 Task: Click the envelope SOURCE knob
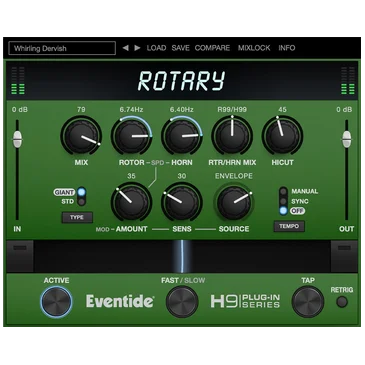tap(233, 202)
